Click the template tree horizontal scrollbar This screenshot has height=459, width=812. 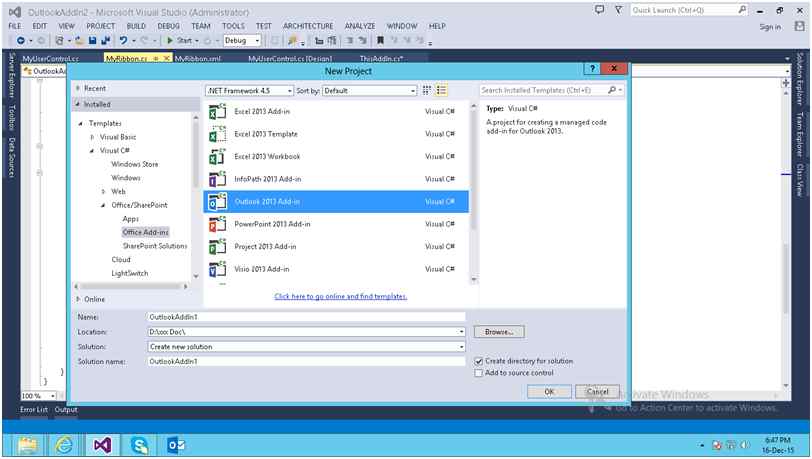[x=131, y=286]
